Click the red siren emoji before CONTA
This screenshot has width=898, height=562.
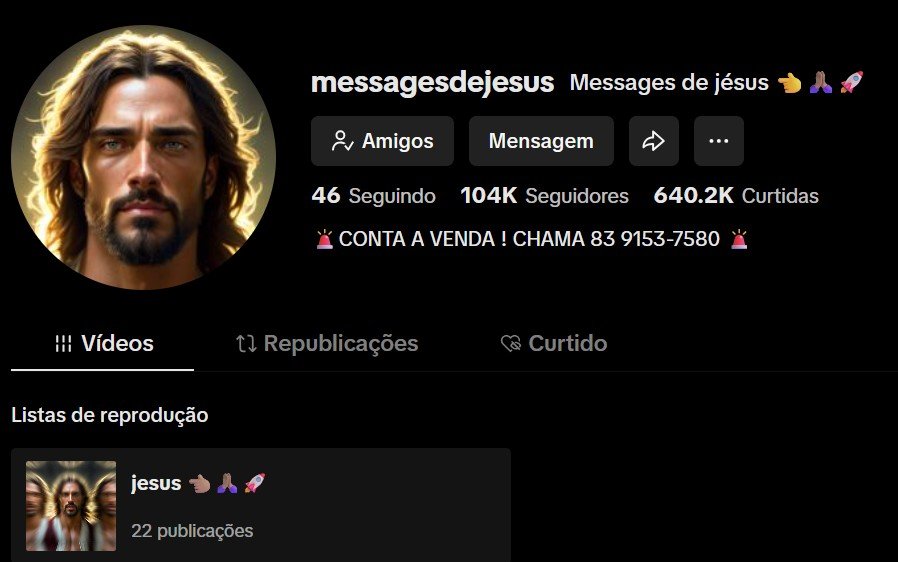point(324,239)
